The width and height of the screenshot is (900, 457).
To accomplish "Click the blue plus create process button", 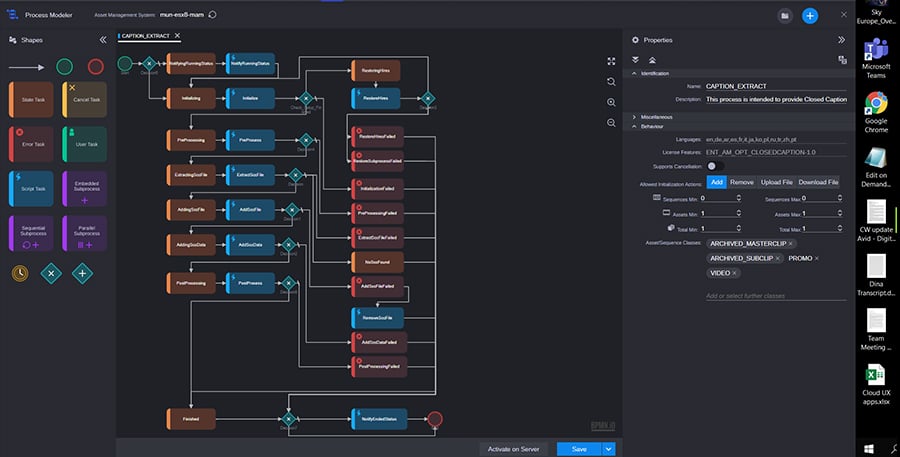I will [x=810, y=16].
